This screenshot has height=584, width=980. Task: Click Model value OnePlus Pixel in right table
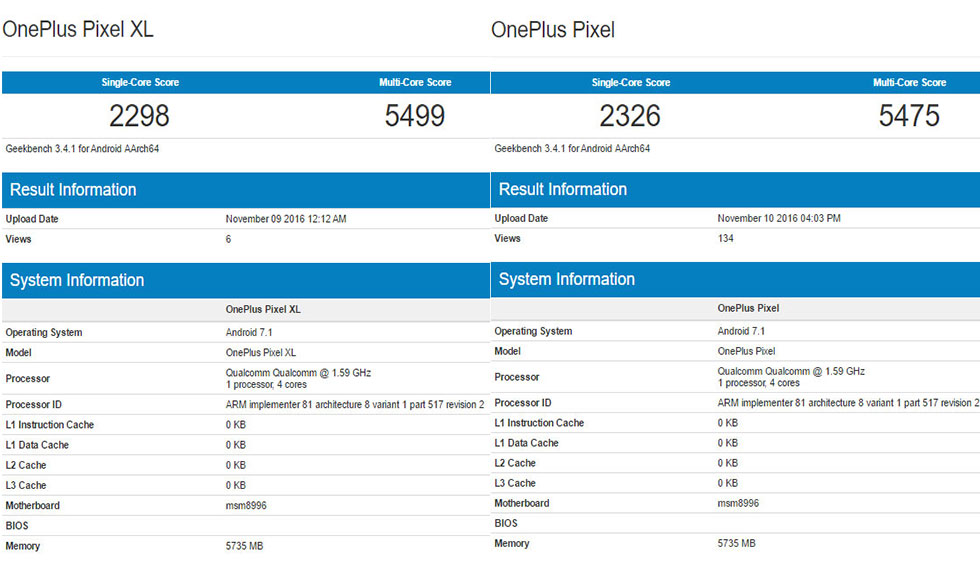point(746,351)
